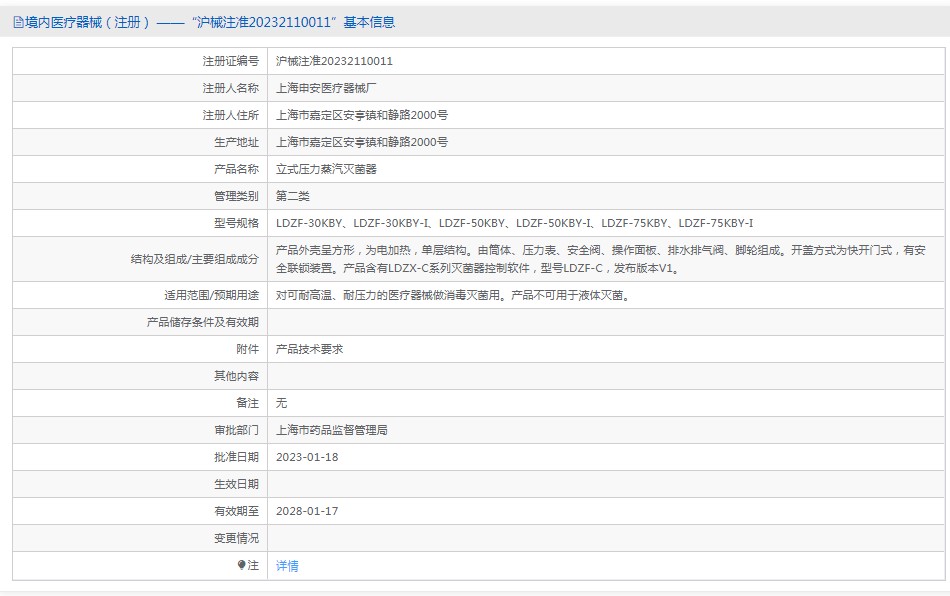This screenshot has height=596, width=950.
Task: Click the header title 境内医疗器械（注册）
Action: pyautogui.click(x=87, y=22)
